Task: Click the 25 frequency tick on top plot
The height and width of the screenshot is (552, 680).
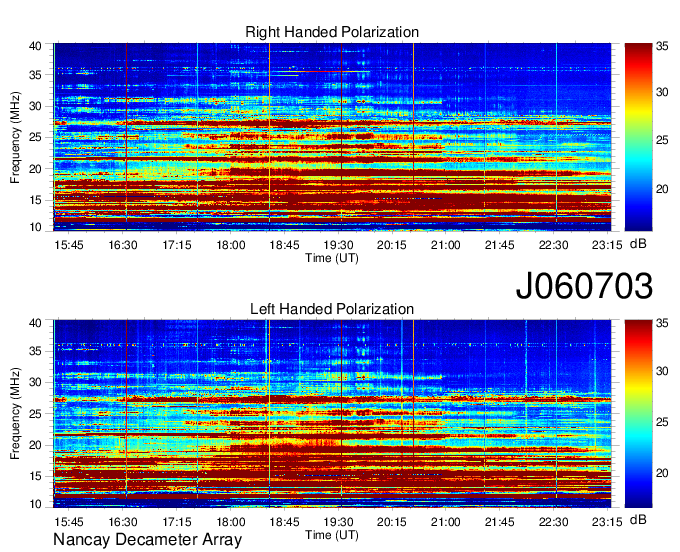Action: (35, 138)
